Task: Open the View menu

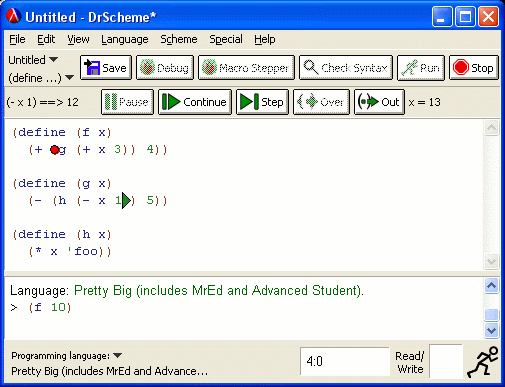Action: [78, 39]
